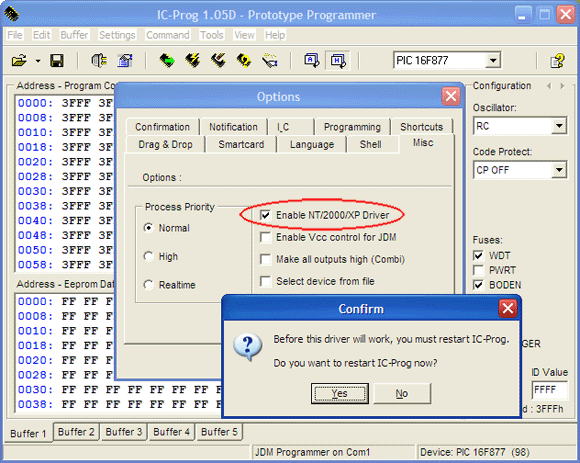
Task: Select Realtime process priority
Action: [169, 285]
